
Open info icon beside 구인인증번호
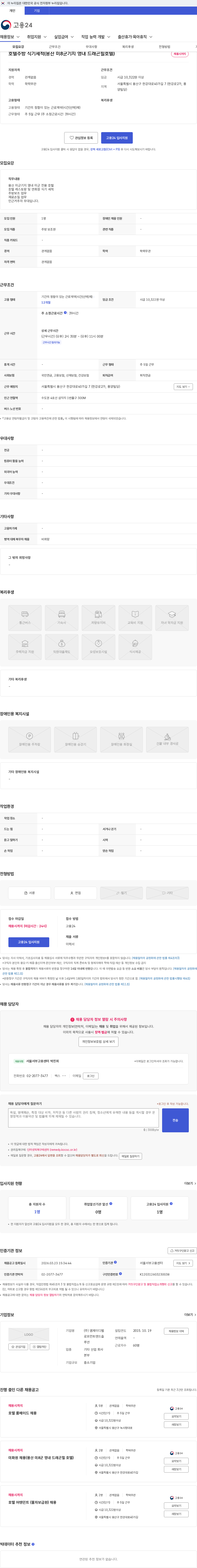(x=121, y=1273)
